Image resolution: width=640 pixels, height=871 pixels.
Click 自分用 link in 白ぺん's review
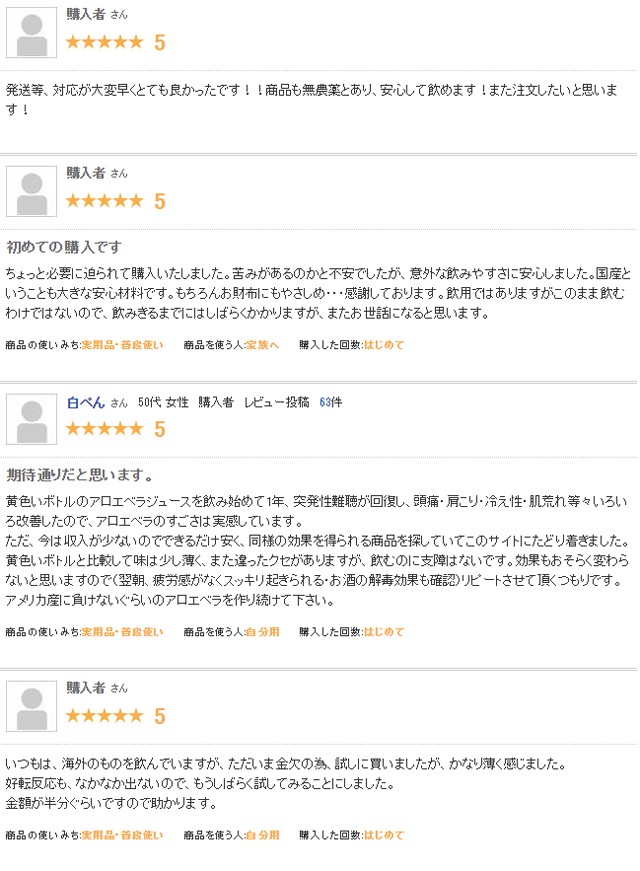click(x=262, y=632)
